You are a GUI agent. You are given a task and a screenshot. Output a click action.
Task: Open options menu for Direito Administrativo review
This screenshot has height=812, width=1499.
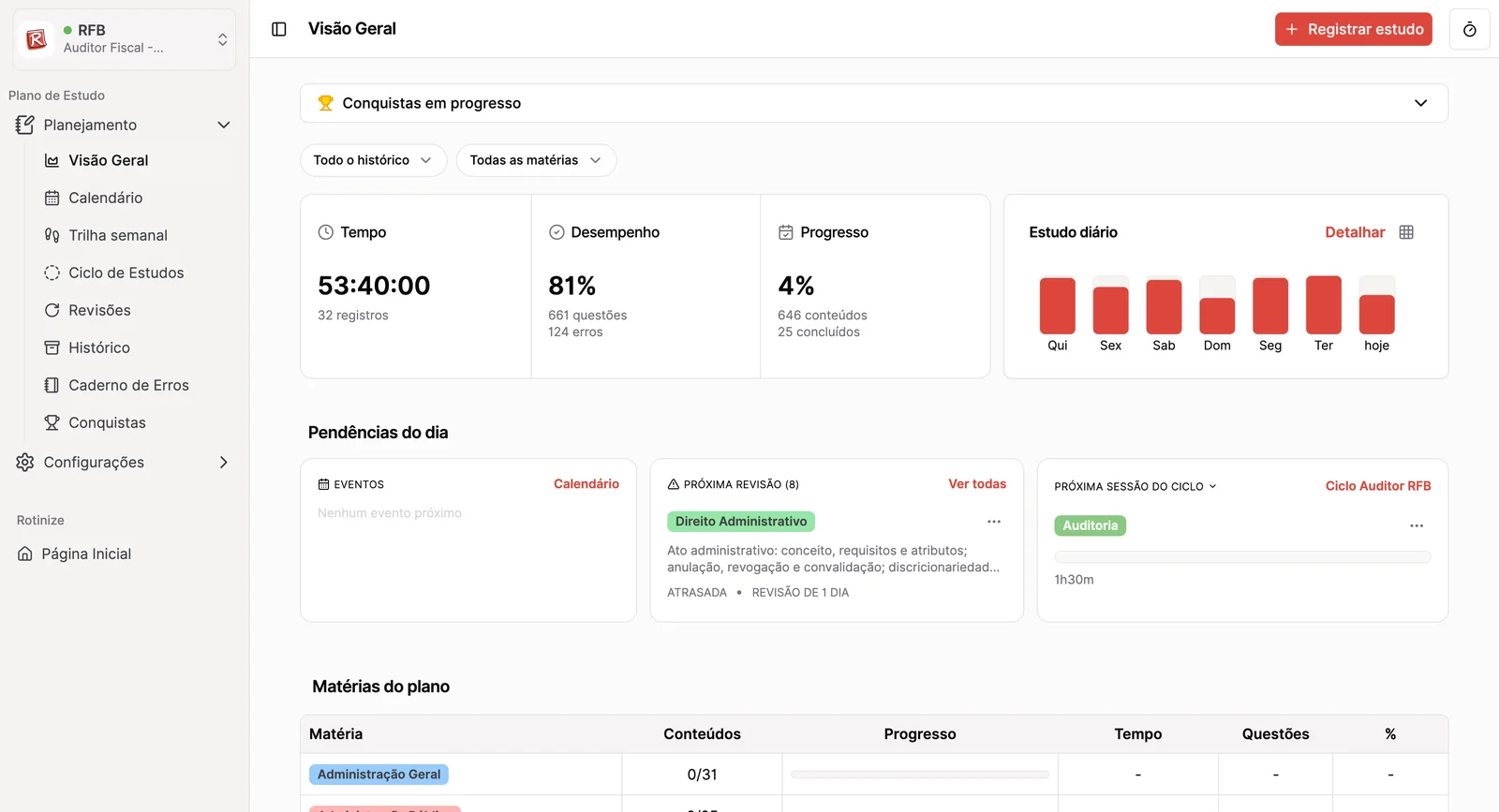(994, 522)
